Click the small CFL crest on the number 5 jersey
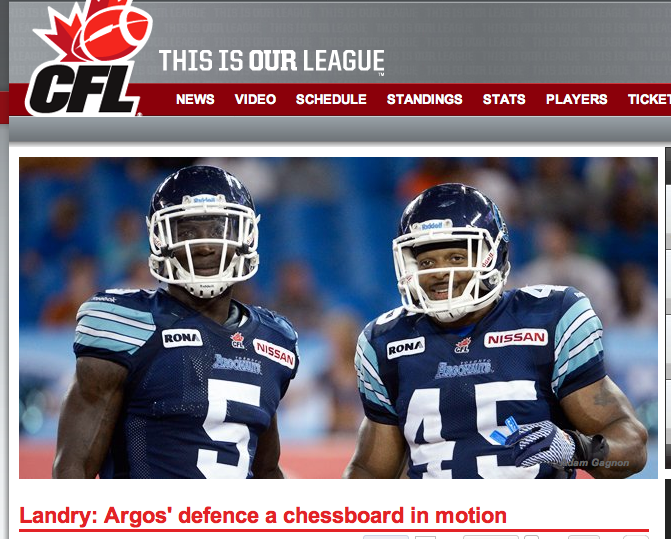The height and width of the screenshot is (539, 671). click(238, 340)
